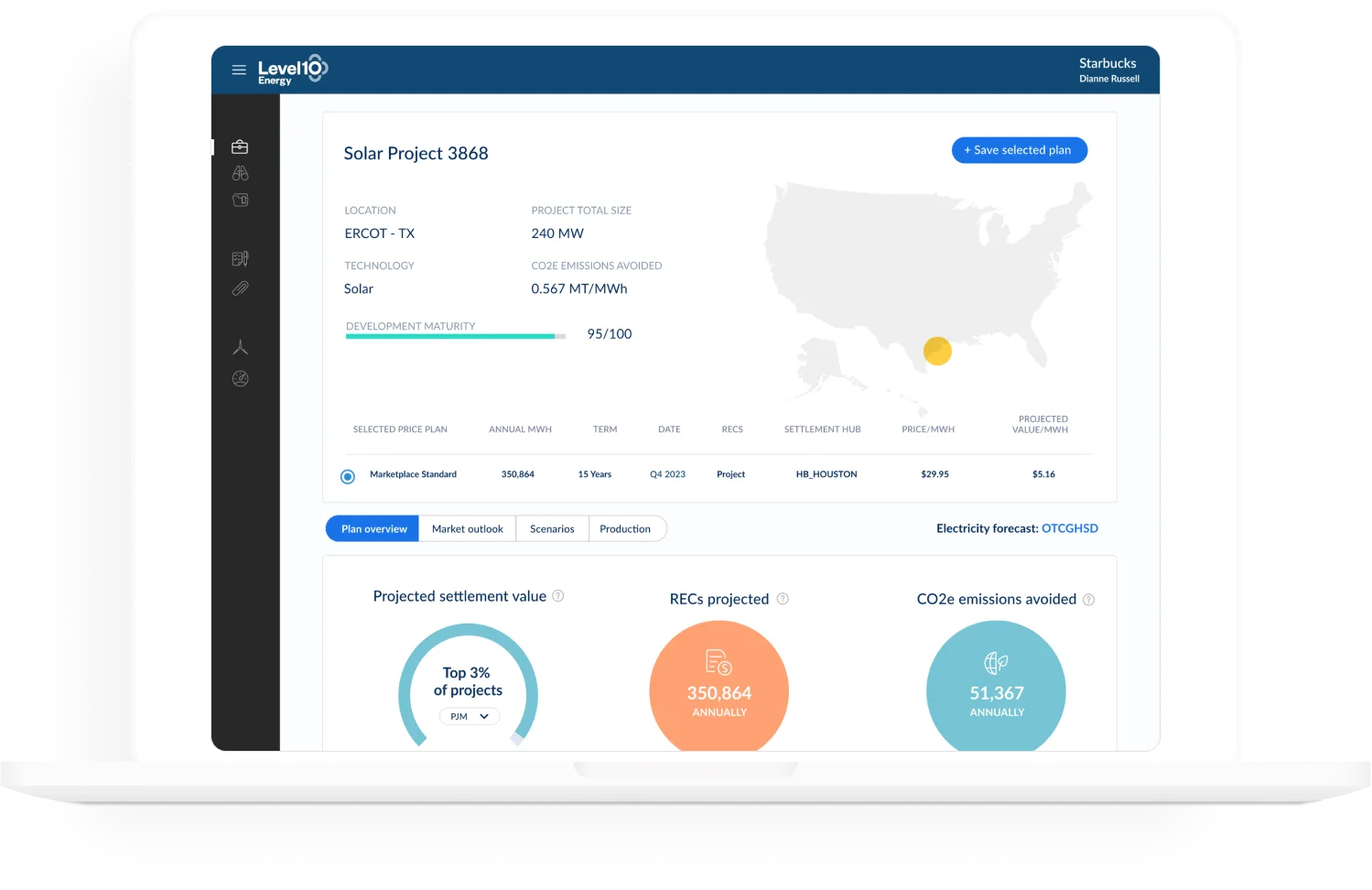Click the teal 51,367 emissions circle
The height and width of the screenshot is (890, 1372).
[996, 687]
